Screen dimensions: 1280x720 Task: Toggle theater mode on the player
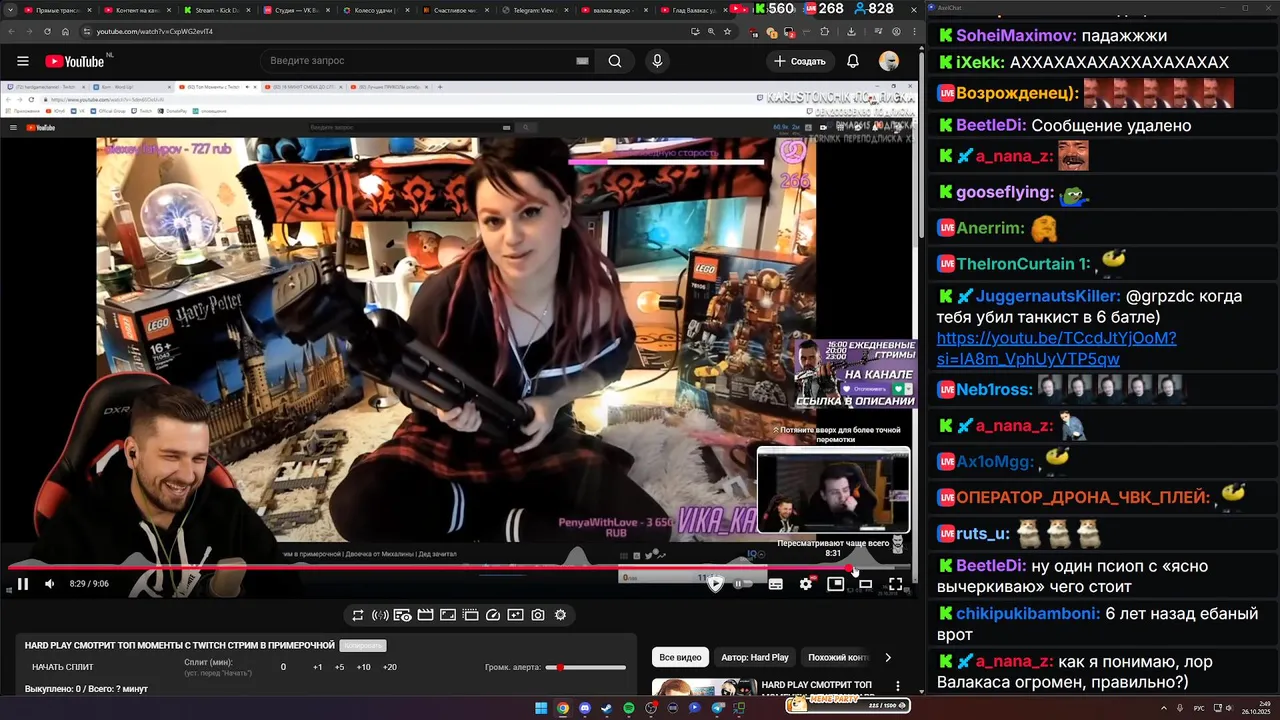tap(865, 584)
